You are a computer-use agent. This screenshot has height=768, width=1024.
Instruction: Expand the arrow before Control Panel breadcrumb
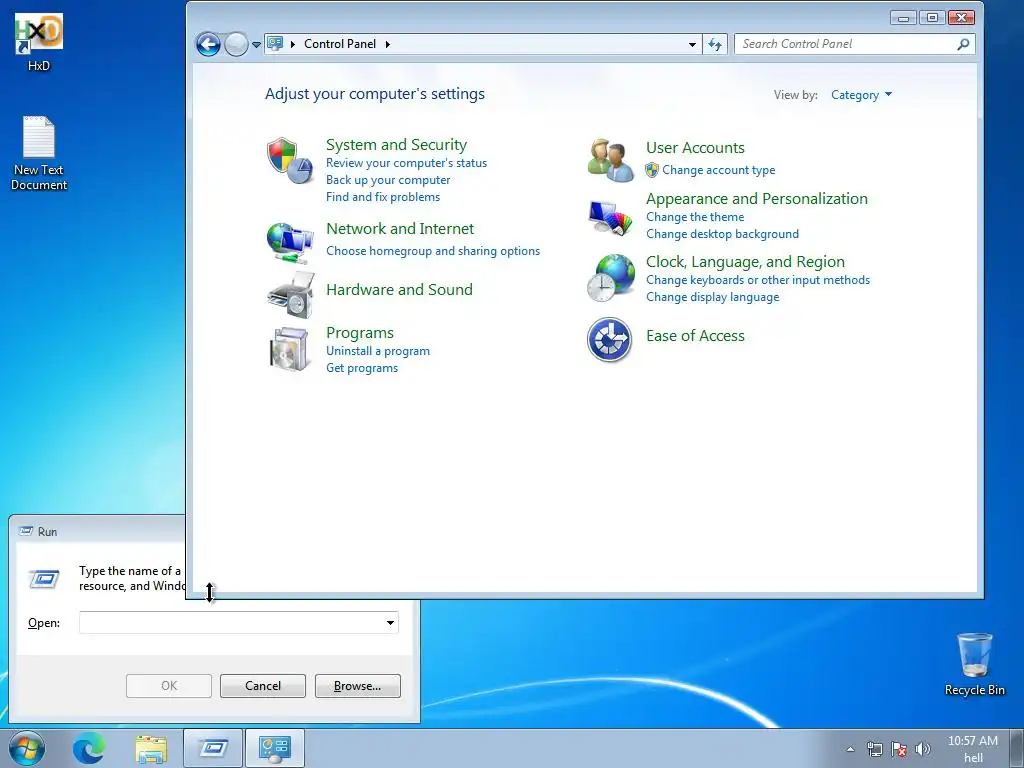(293, 44)
